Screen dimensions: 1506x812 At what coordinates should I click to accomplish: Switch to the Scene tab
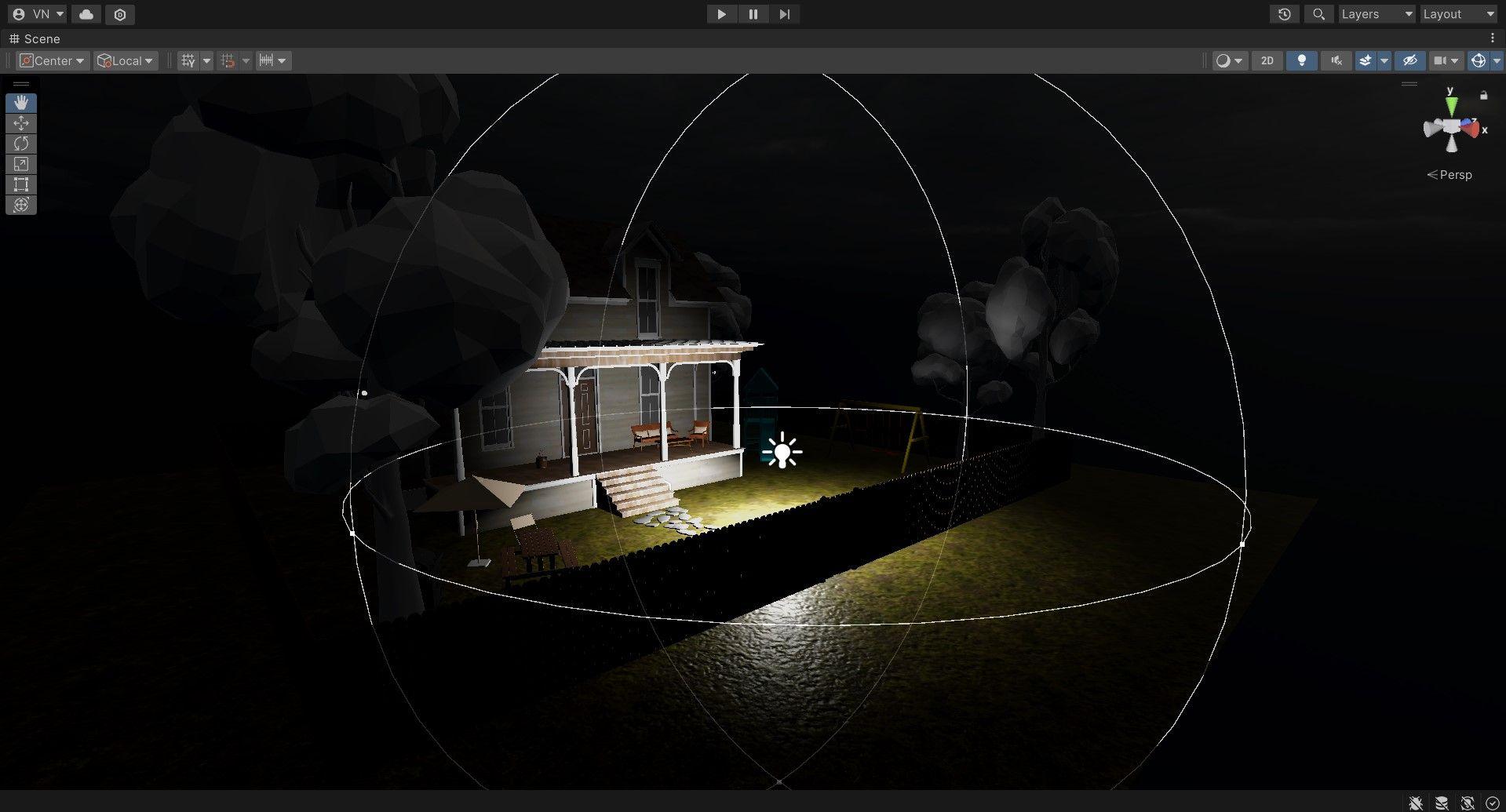click(x=35, y=38)
